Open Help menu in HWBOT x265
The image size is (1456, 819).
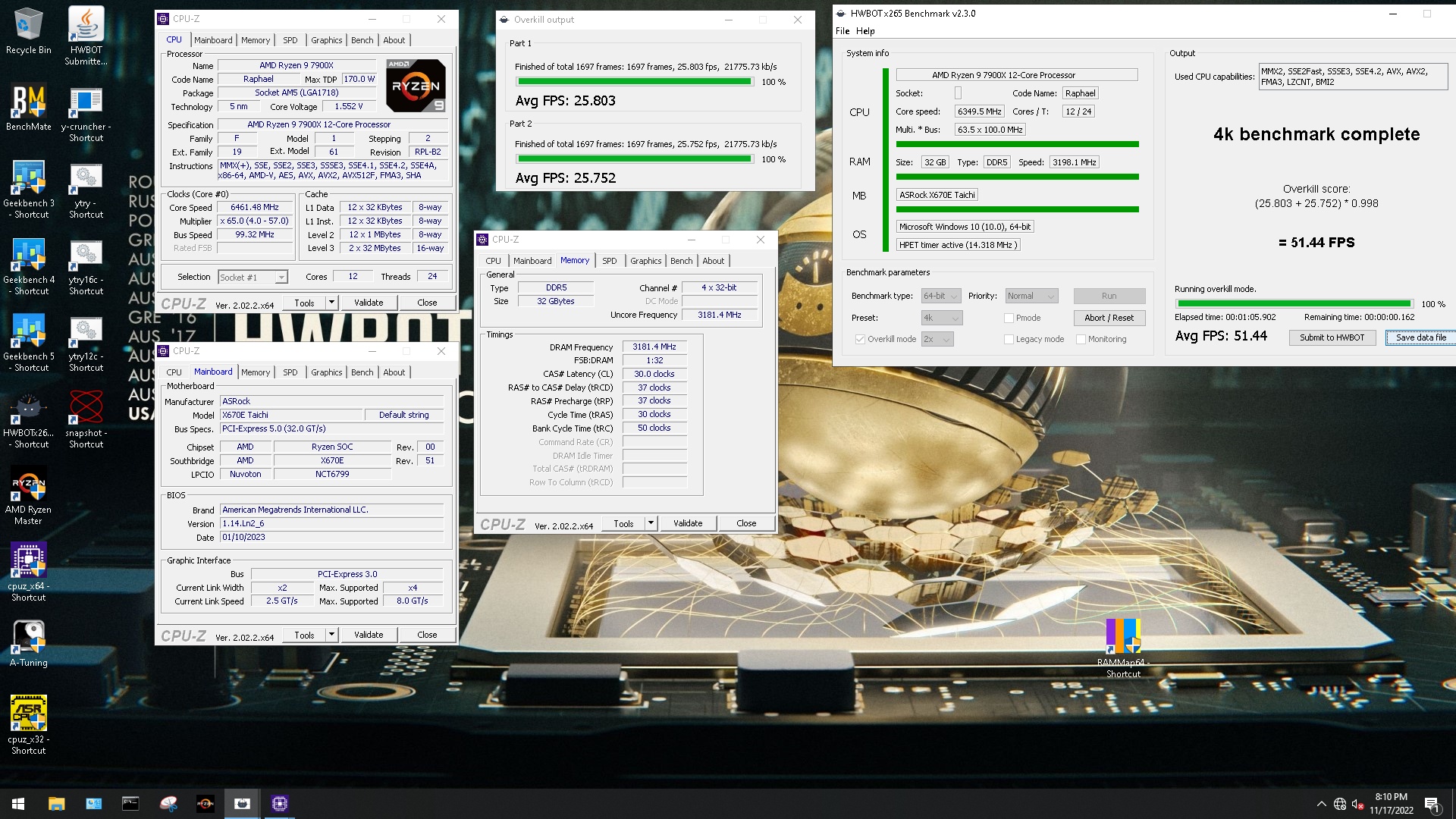(x=865, y=31)
